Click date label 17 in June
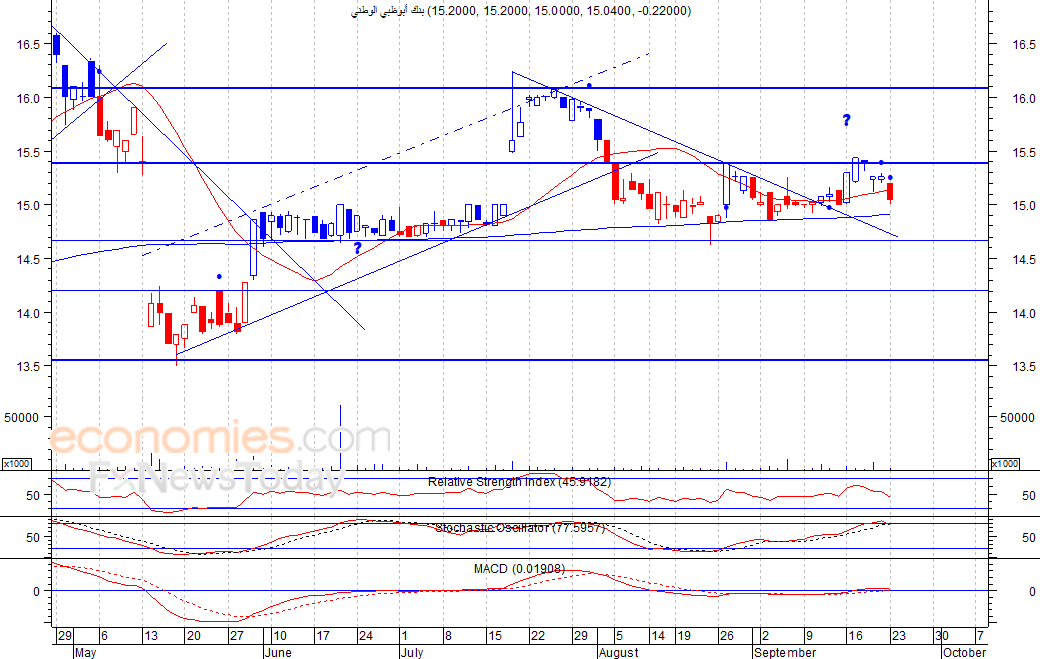The width and height of the screenshot is (1040, 659). coord(323,636)
